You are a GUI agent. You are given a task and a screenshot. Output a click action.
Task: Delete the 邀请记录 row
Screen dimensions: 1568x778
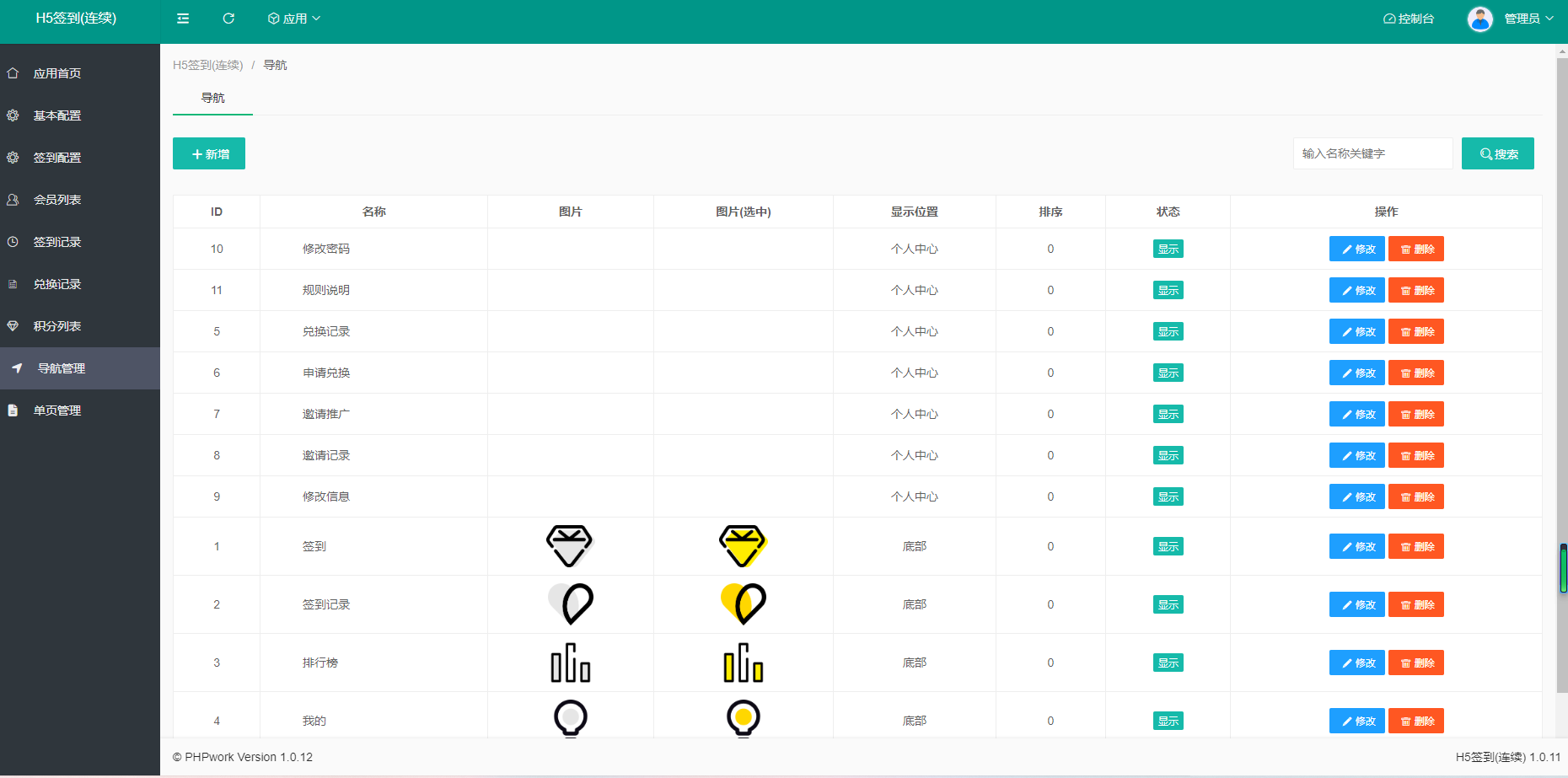point(1416,455)
